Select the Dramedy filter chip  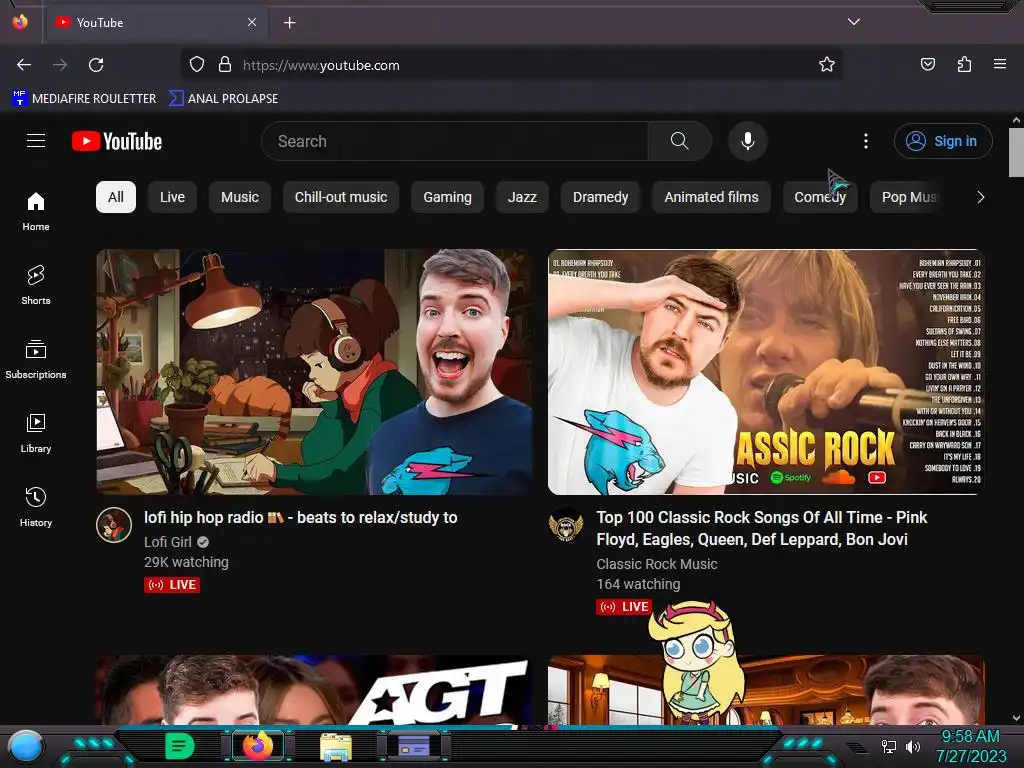point(600,197)
